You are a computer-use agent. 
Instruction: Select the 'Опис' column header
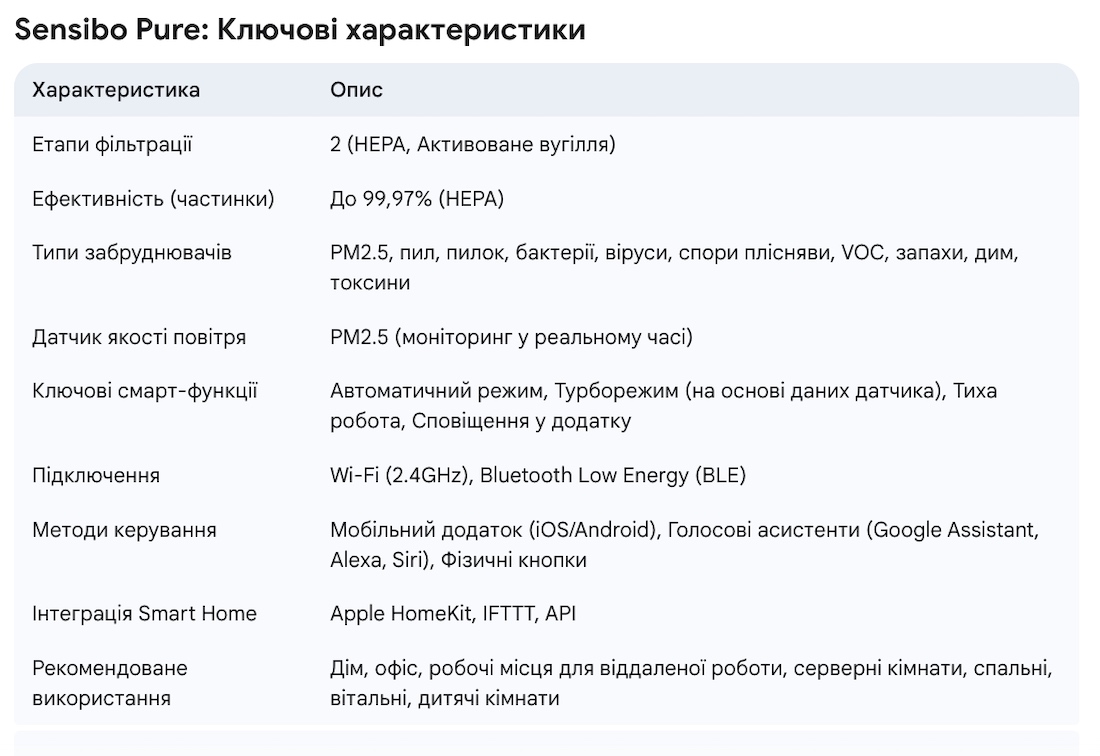357,90
